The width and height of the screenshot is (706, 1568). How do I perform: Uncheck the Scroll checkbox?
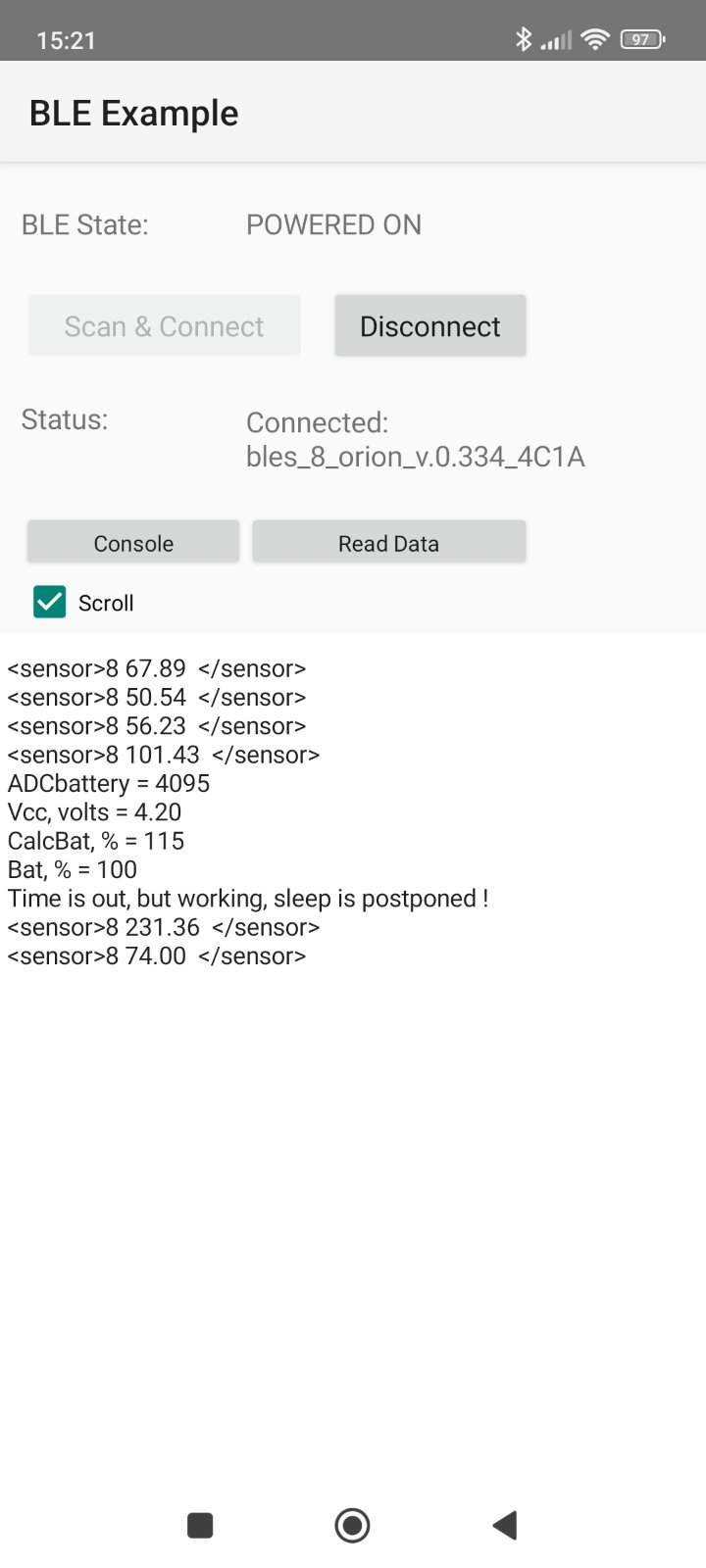point(50,602)
